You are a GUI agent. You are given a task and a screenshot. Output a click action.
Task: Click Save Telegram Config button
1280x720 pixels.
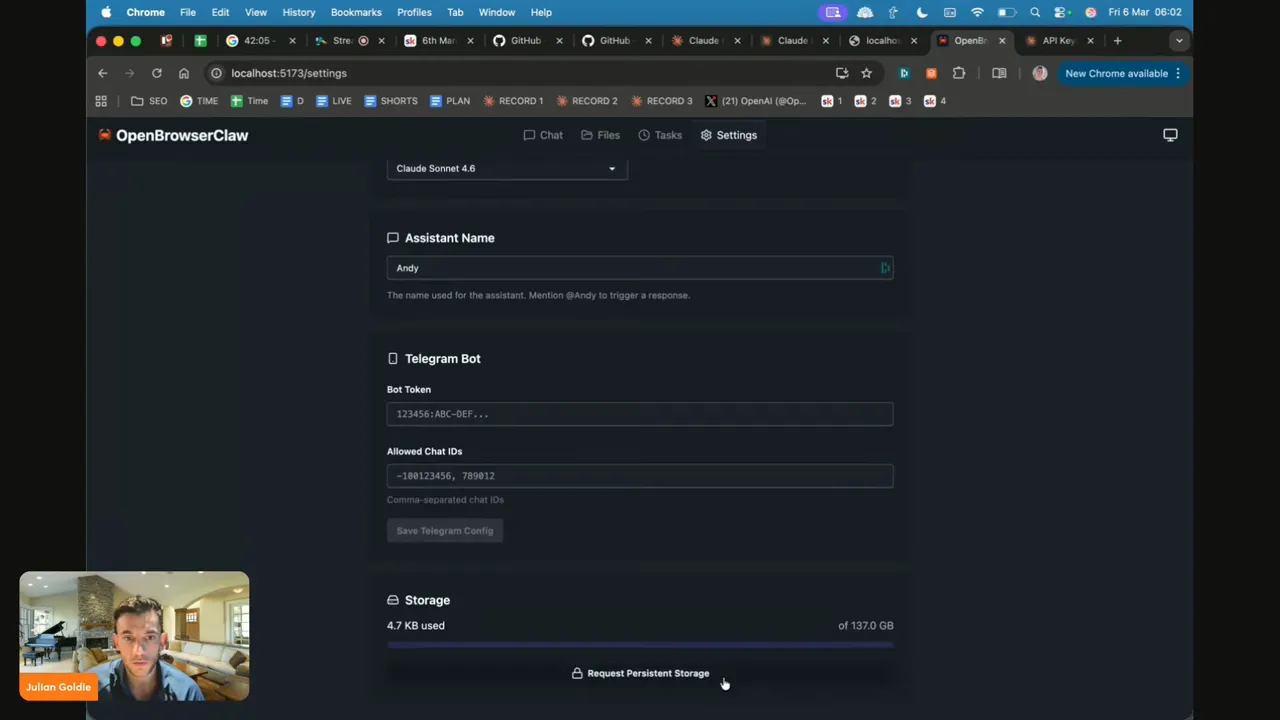pos(445,531)
